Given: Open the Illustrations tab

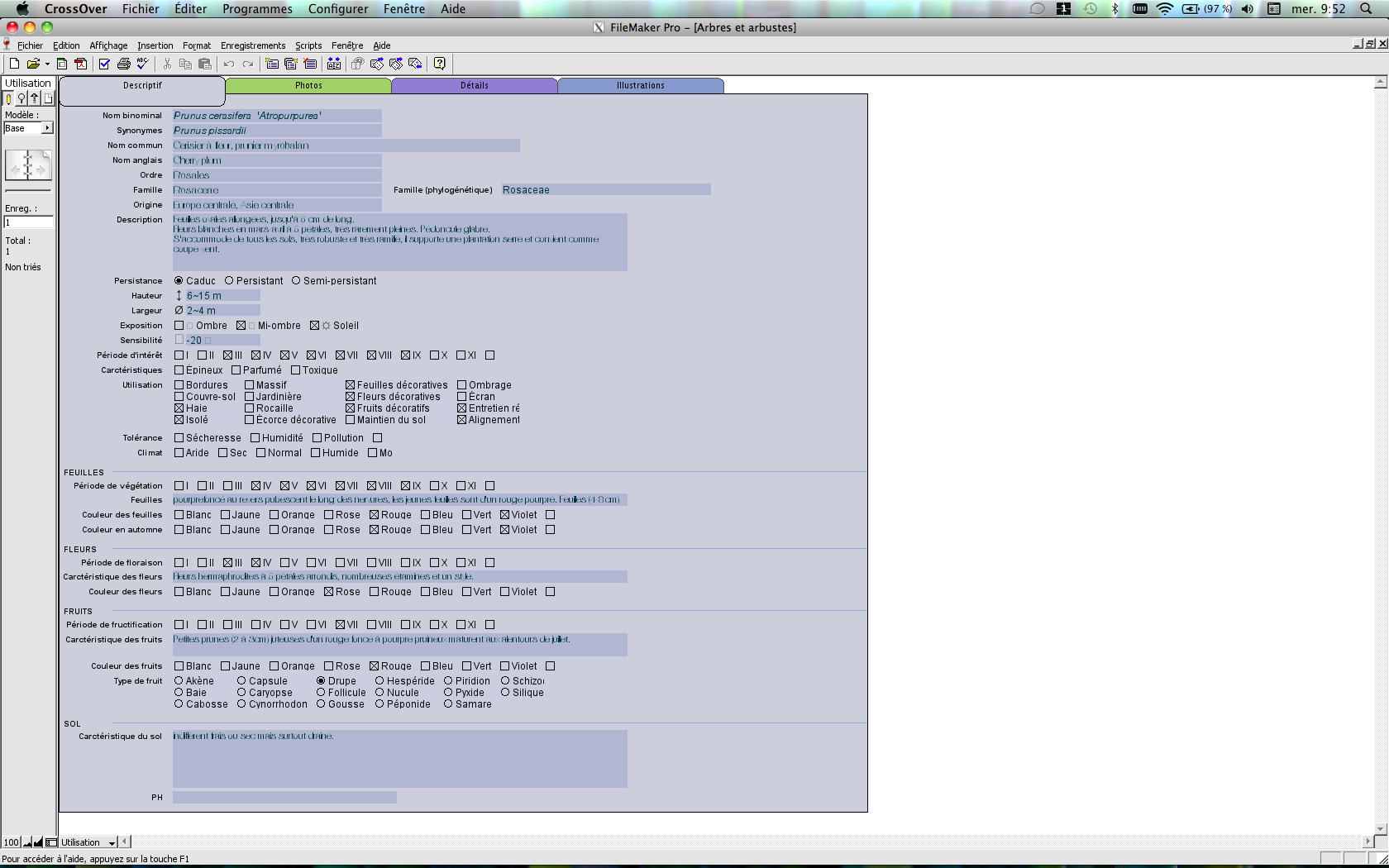Looking at the screenshot, I should [641, 86].
